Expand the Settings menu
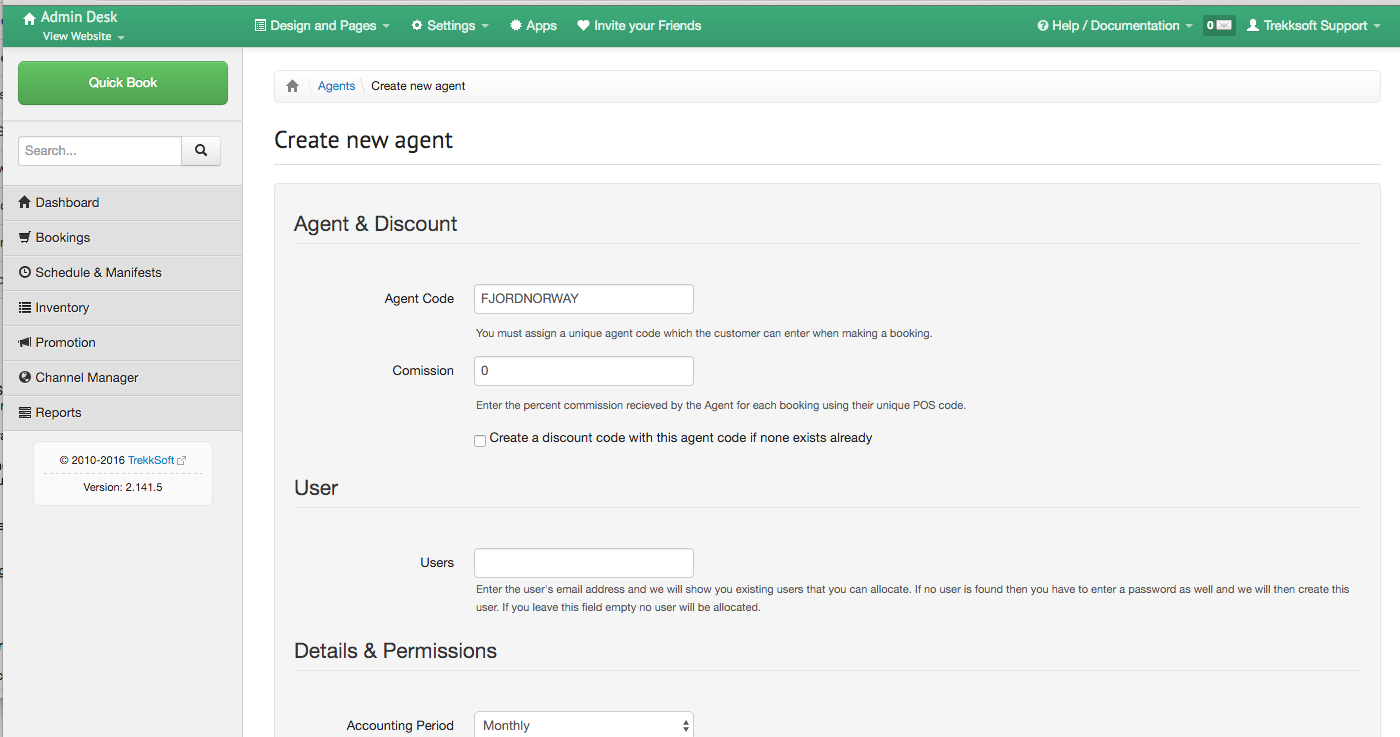This screenshot has width=1400, height=737. (450, 25)
